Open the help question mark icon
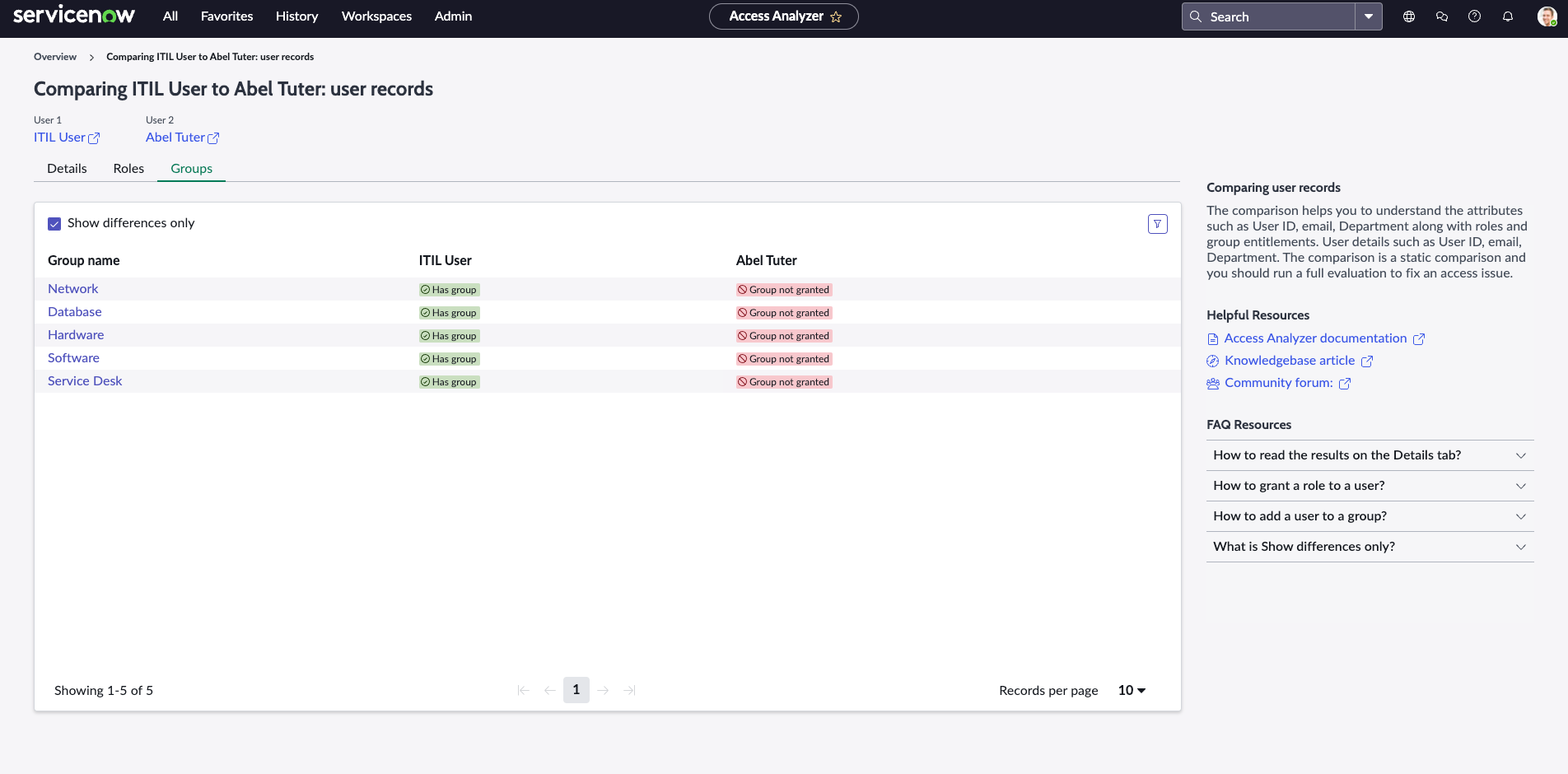 [x=1475, y=16]
